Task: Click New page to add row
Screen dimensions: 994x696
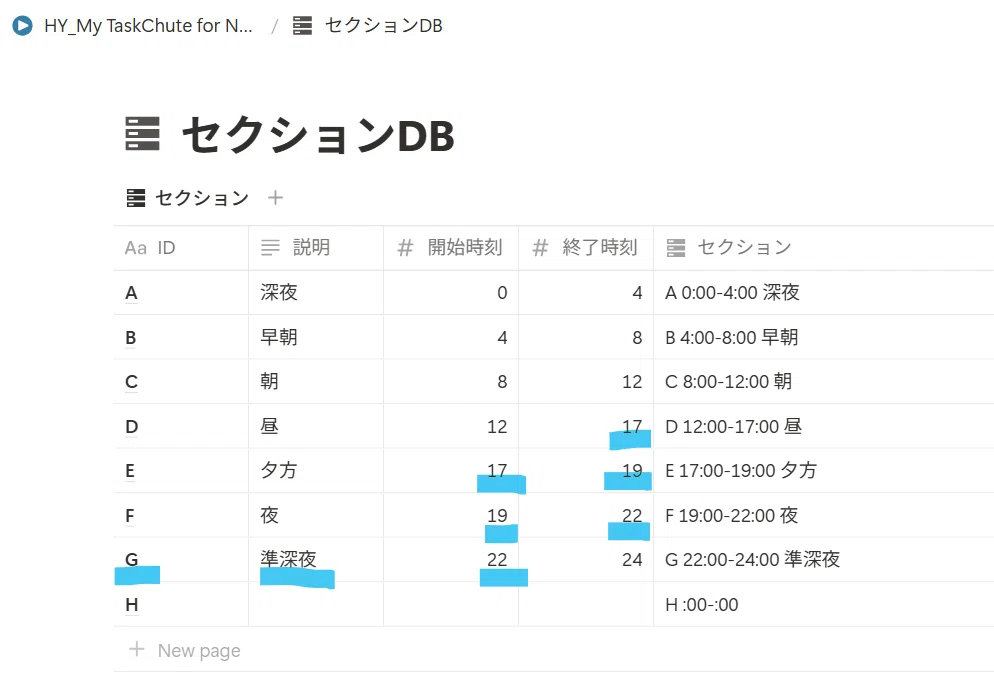Action: [198, 650]
